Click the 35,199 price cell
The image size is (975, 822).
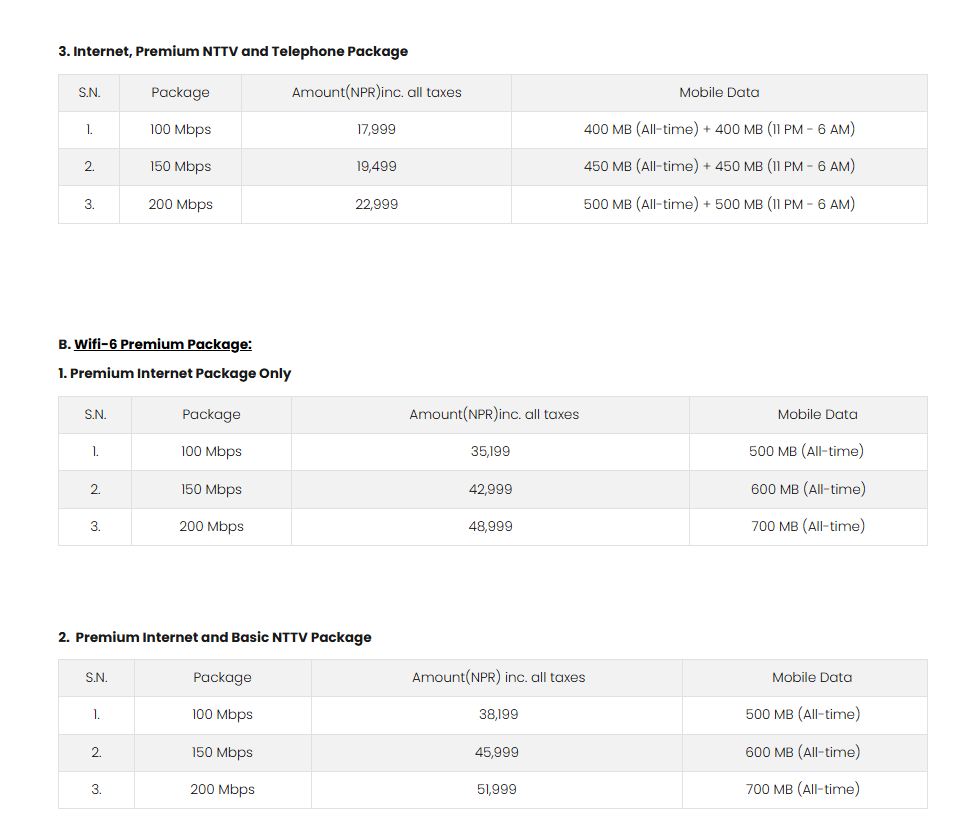[x=490, y=452]
